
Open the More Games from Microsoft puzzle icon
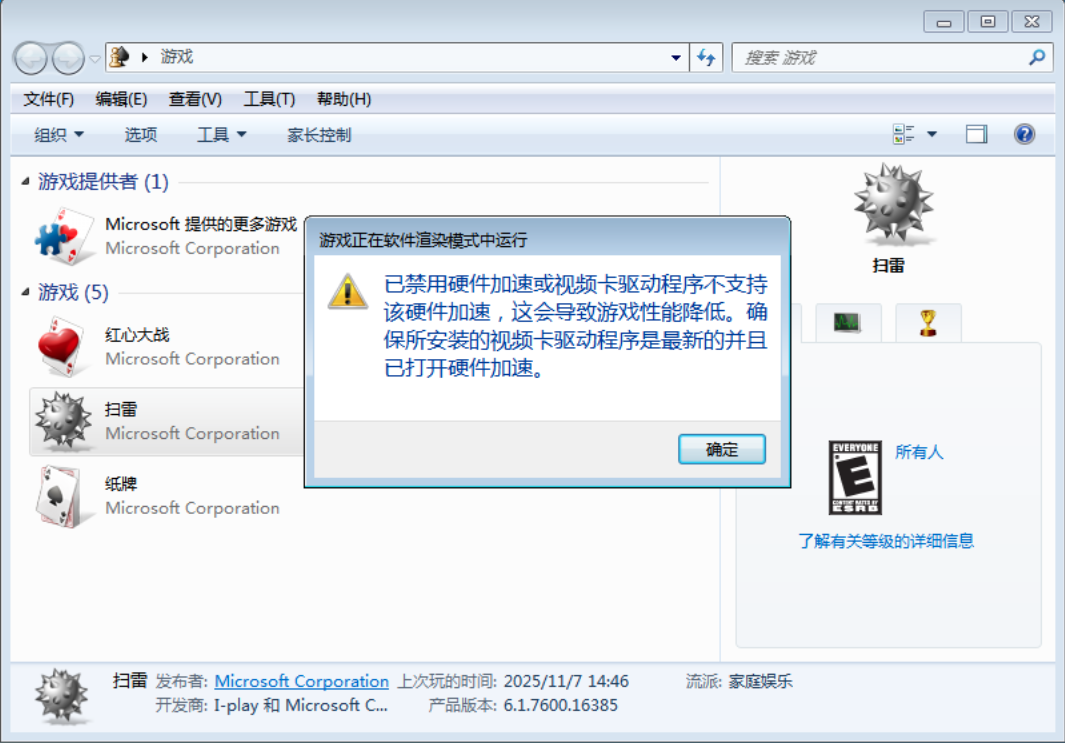click(64, 236)
